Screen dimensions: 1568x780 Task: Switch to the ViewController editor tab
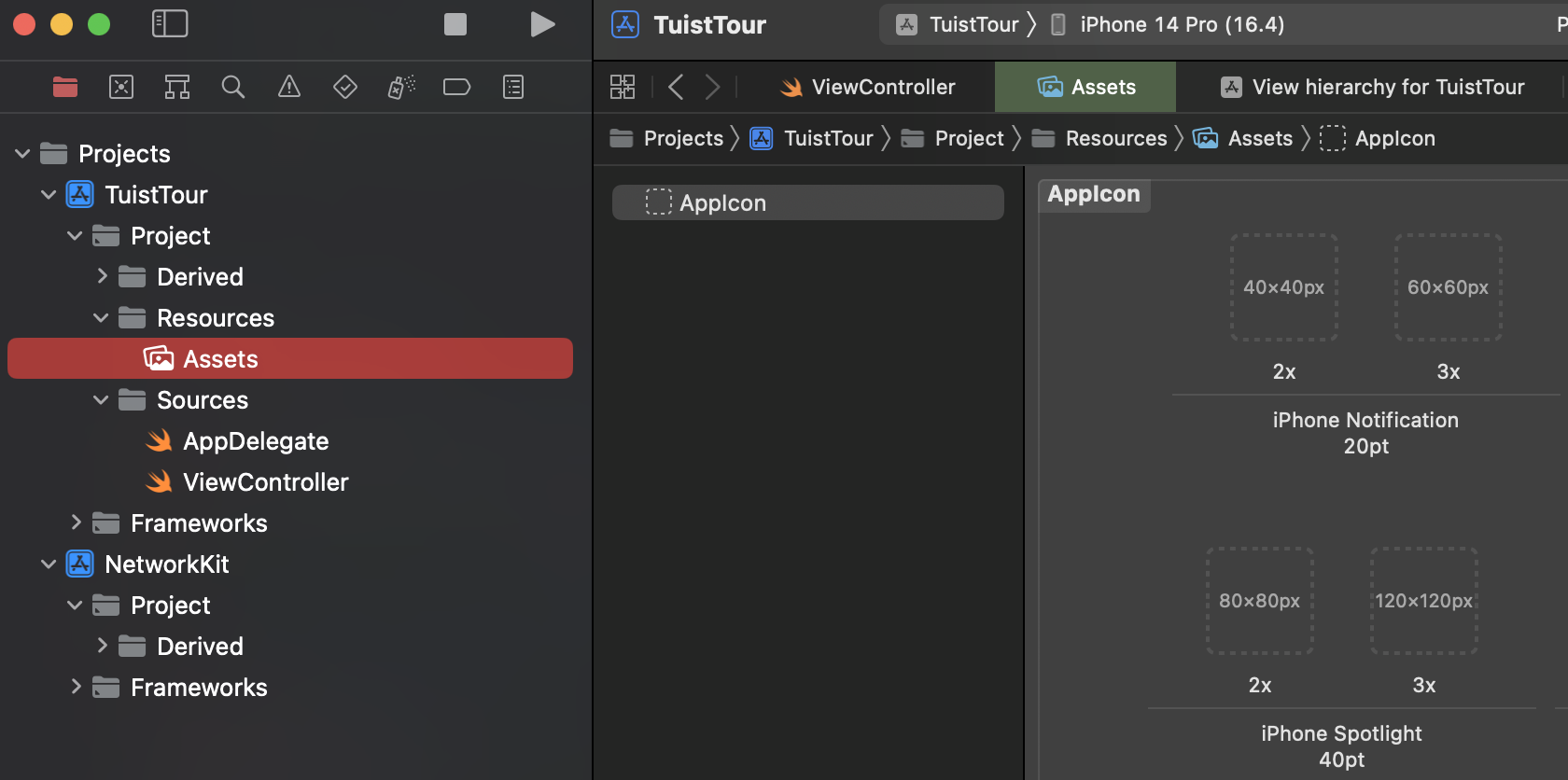pos(868,87)
